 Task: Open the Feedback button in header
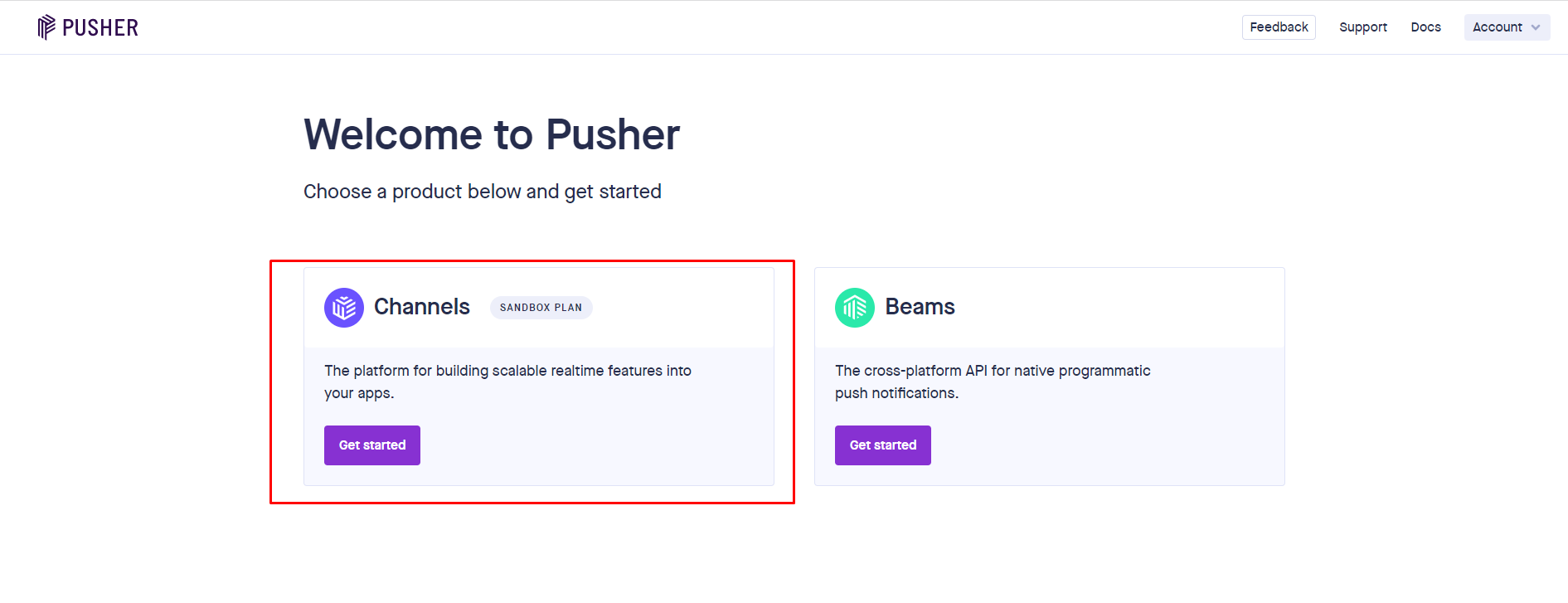1279,27
